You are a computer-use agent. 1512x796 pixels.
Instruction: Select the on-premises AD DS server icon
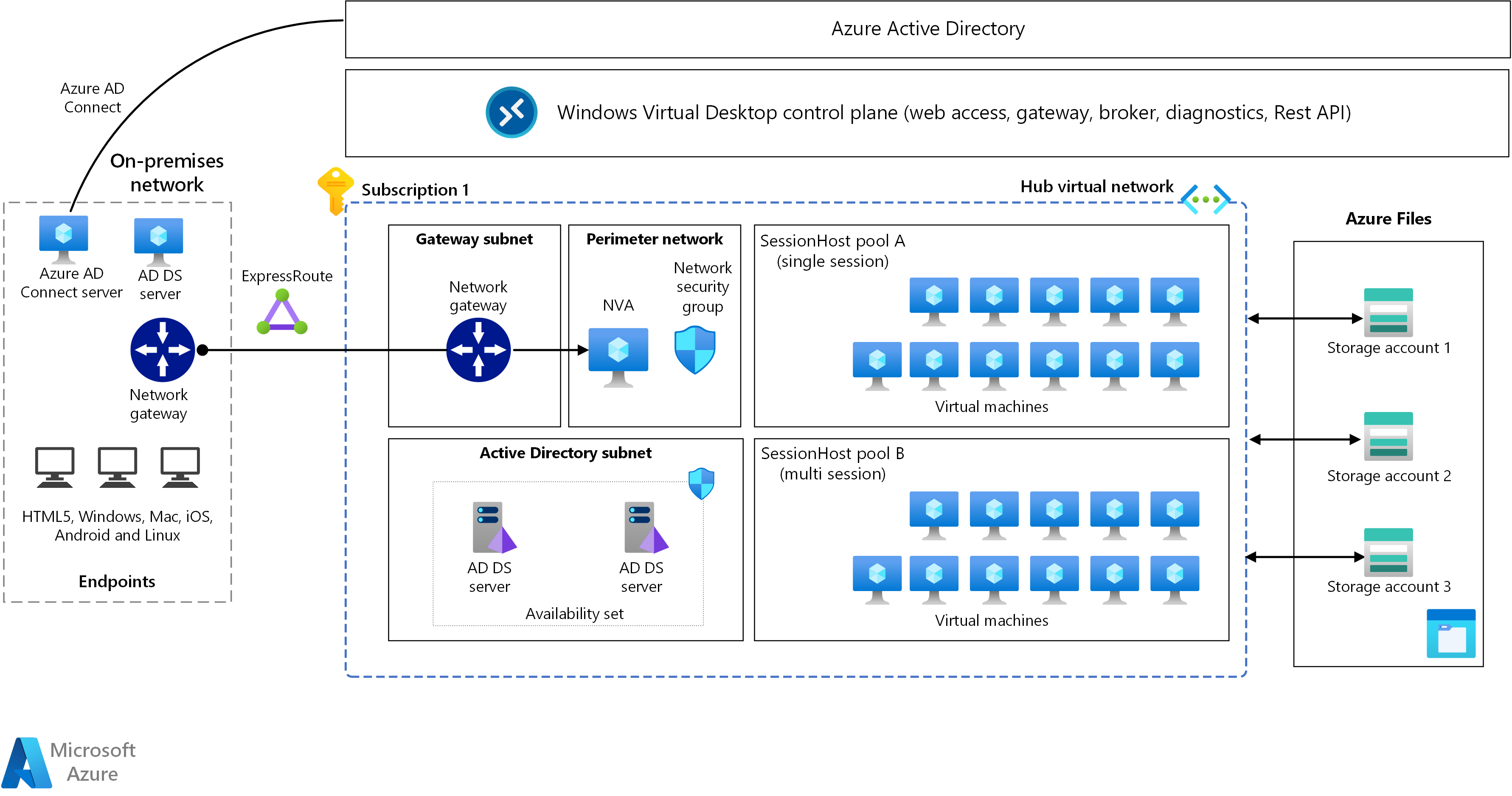click(158, 242)
